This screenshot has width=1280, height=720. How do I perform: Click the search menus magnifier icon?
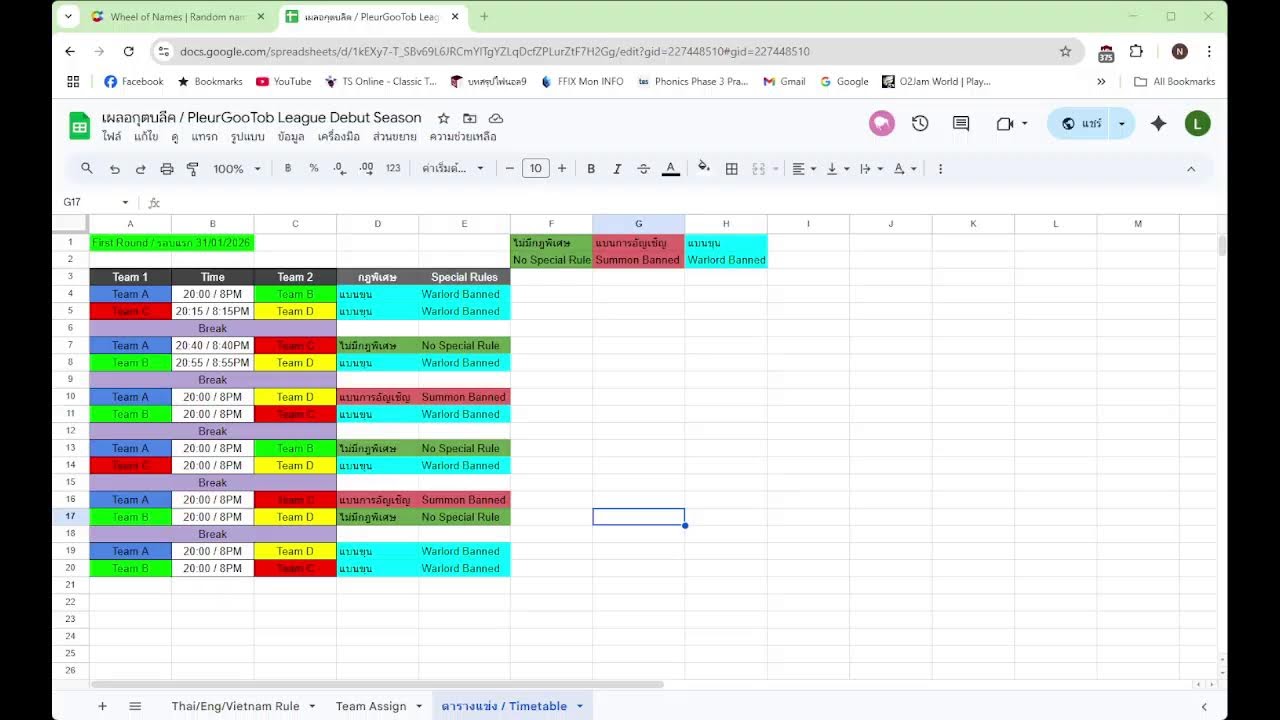(87, 169)
